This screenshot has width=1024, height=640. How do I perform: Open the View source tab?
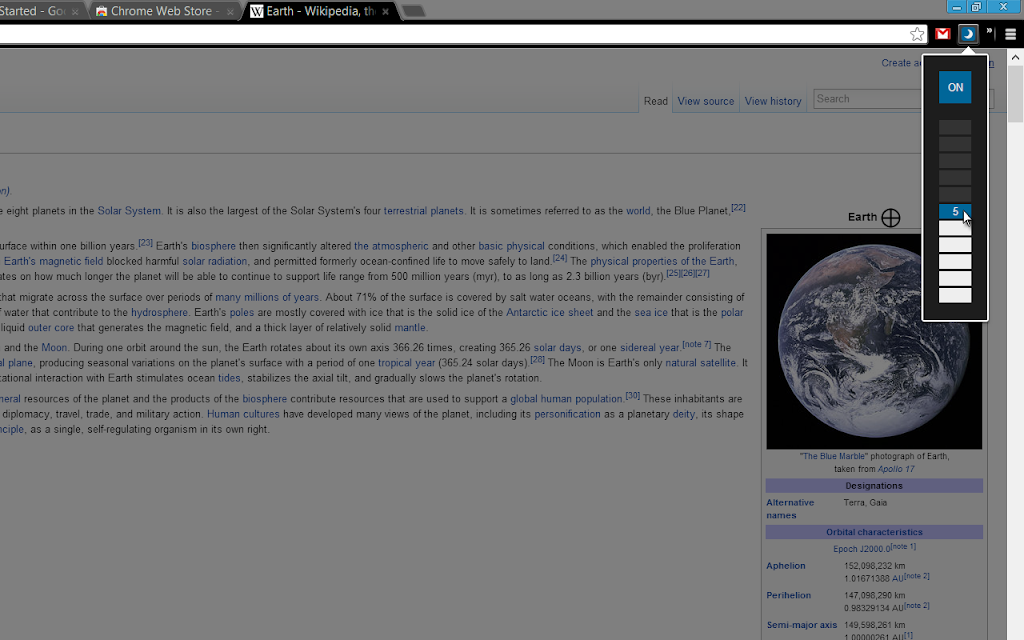705,101
